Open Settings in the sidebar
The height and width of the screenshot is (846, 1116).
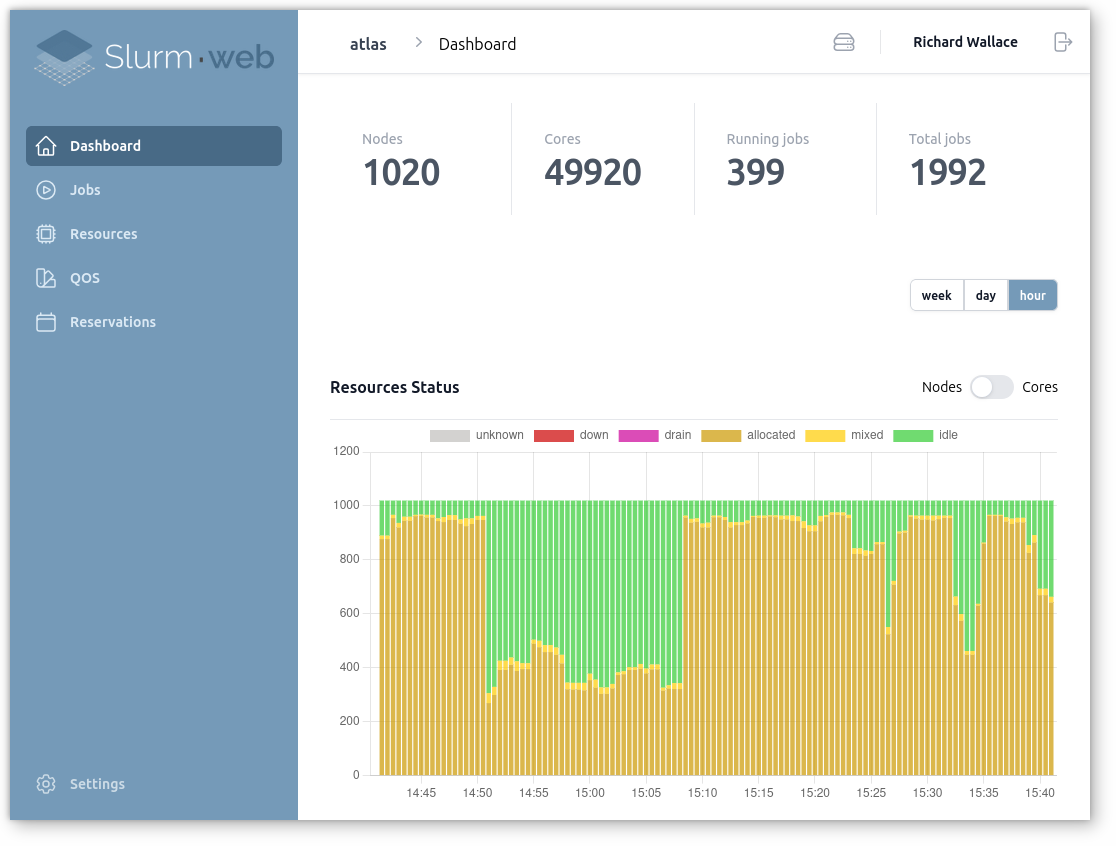[154, 784]
